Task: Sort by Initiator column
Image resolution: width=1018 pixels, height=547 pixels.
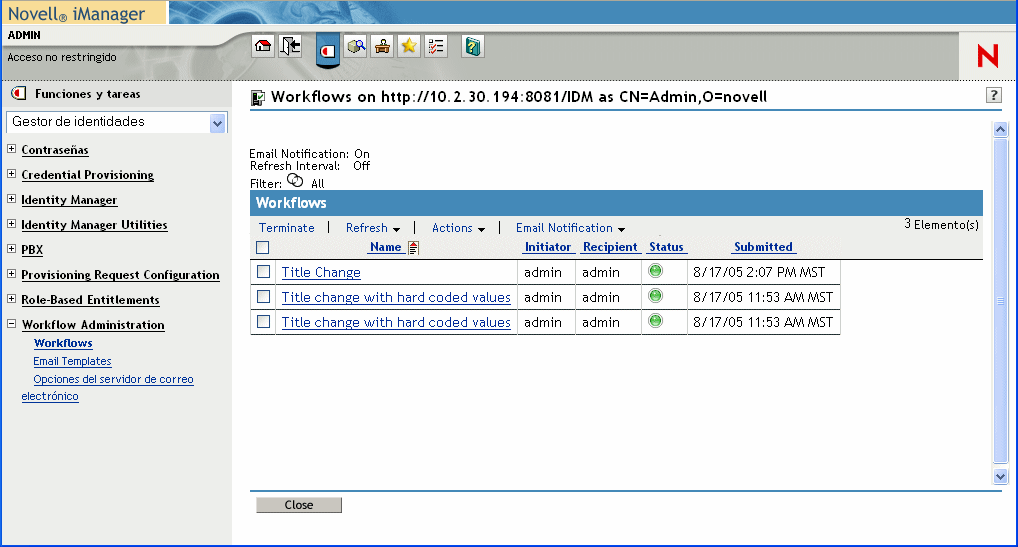Action: tap(548, 247)
